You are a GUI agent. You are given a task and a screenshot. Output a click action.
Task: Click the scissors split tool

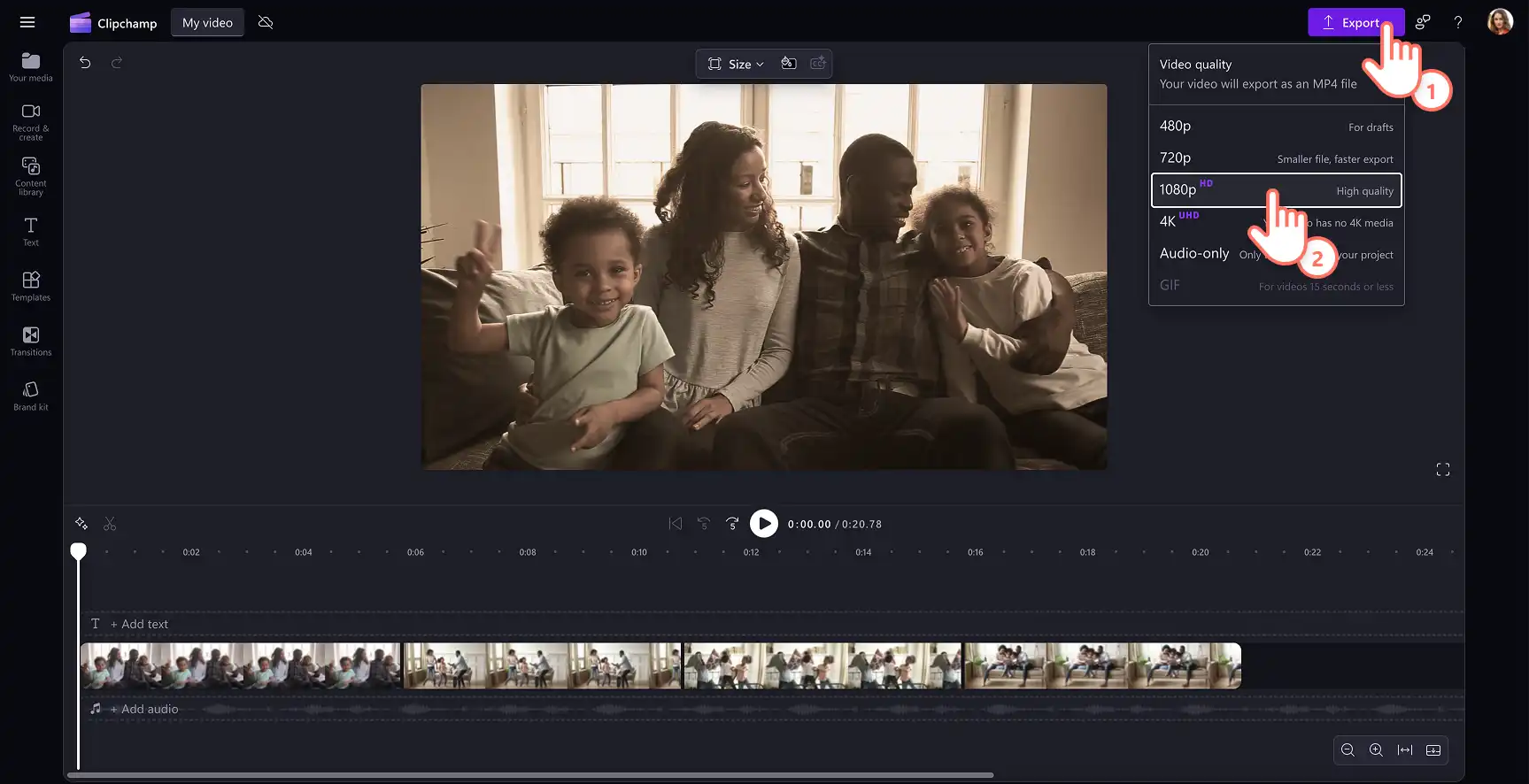110,524
